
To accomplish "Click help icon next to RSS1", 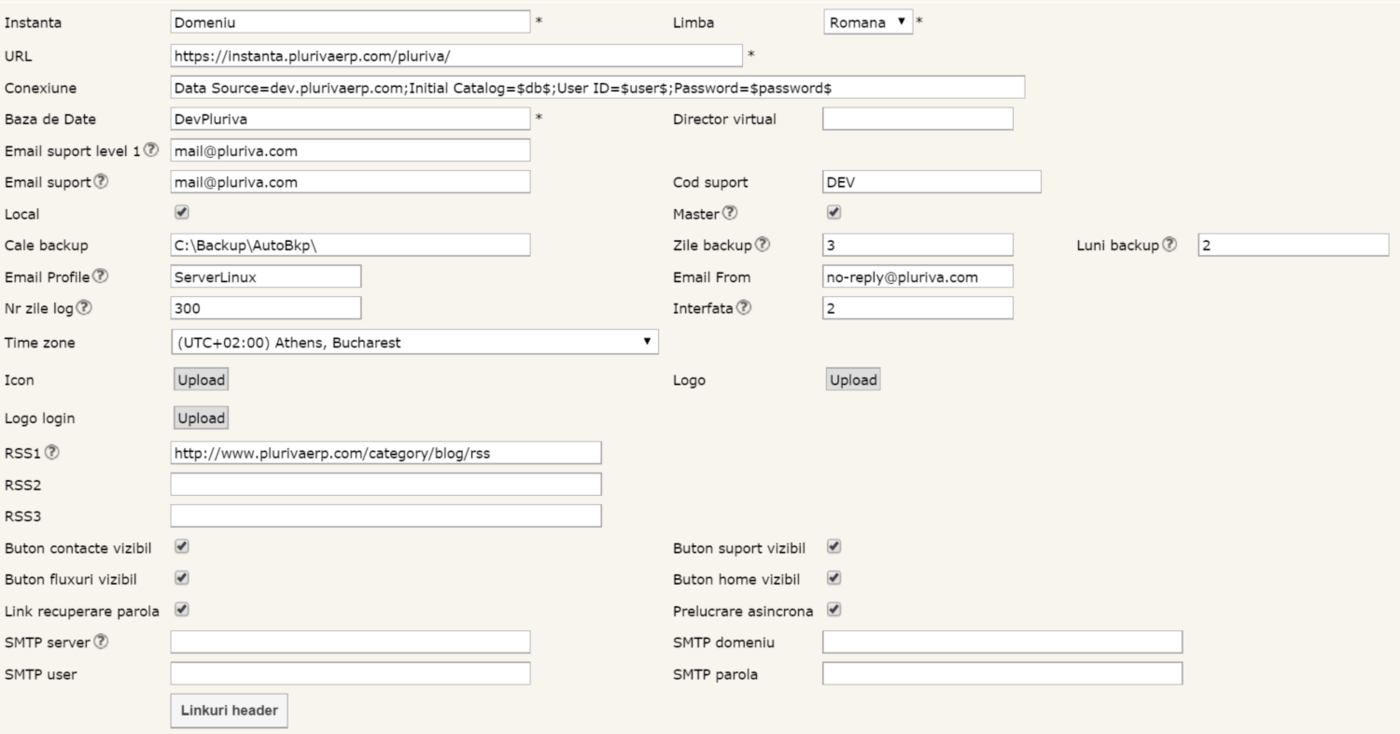I will point(52,452).
